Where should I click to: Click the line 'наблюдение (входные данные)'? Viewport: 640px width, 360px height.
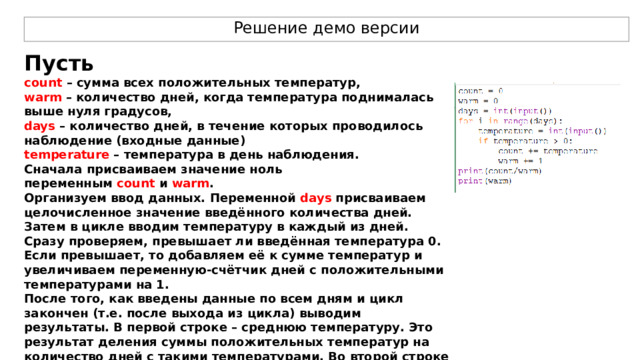click(x=135, y=141)
